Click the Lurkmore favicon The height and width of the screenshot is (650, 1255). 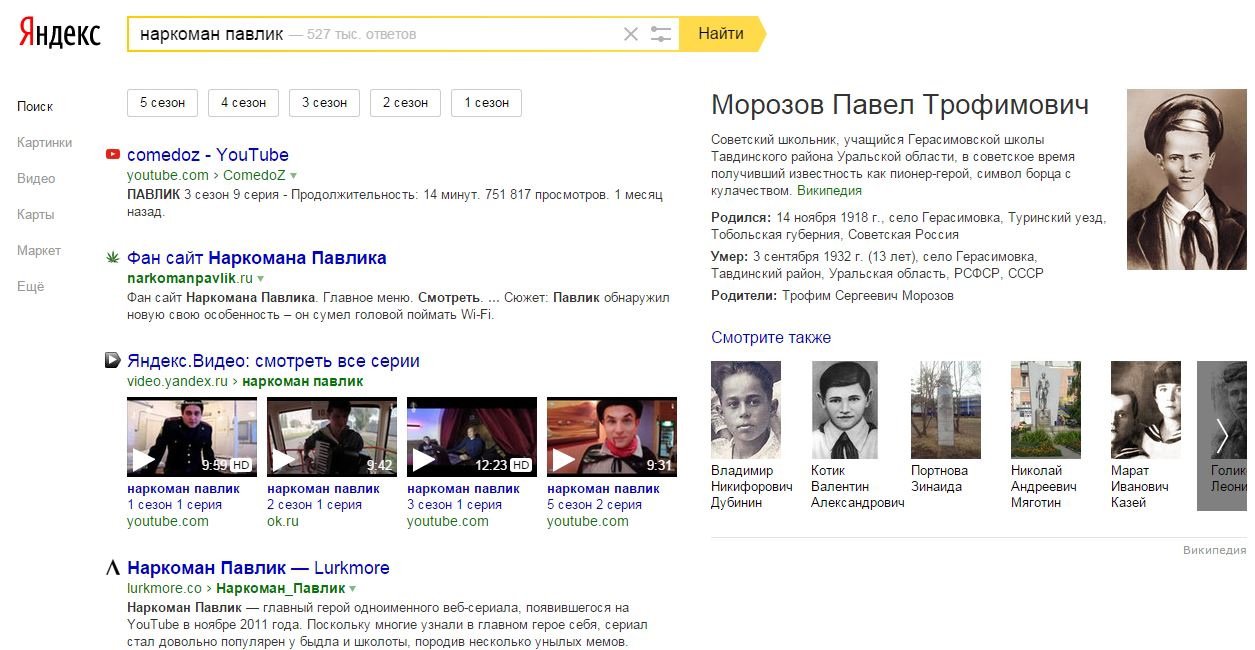pyautogui.click(x=113, y=568)
